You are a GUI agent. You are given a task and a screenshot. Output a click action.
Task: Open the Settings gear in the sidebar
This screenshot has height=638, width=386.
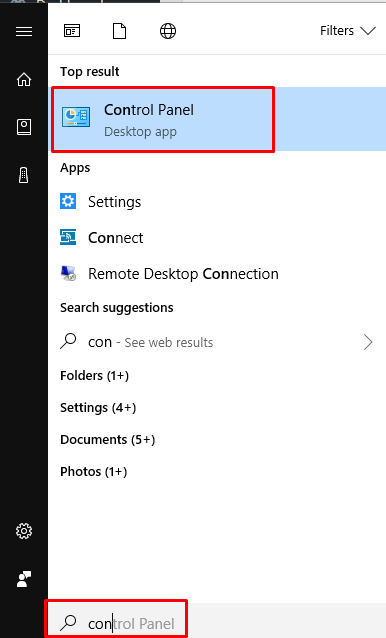pos(24,531)
